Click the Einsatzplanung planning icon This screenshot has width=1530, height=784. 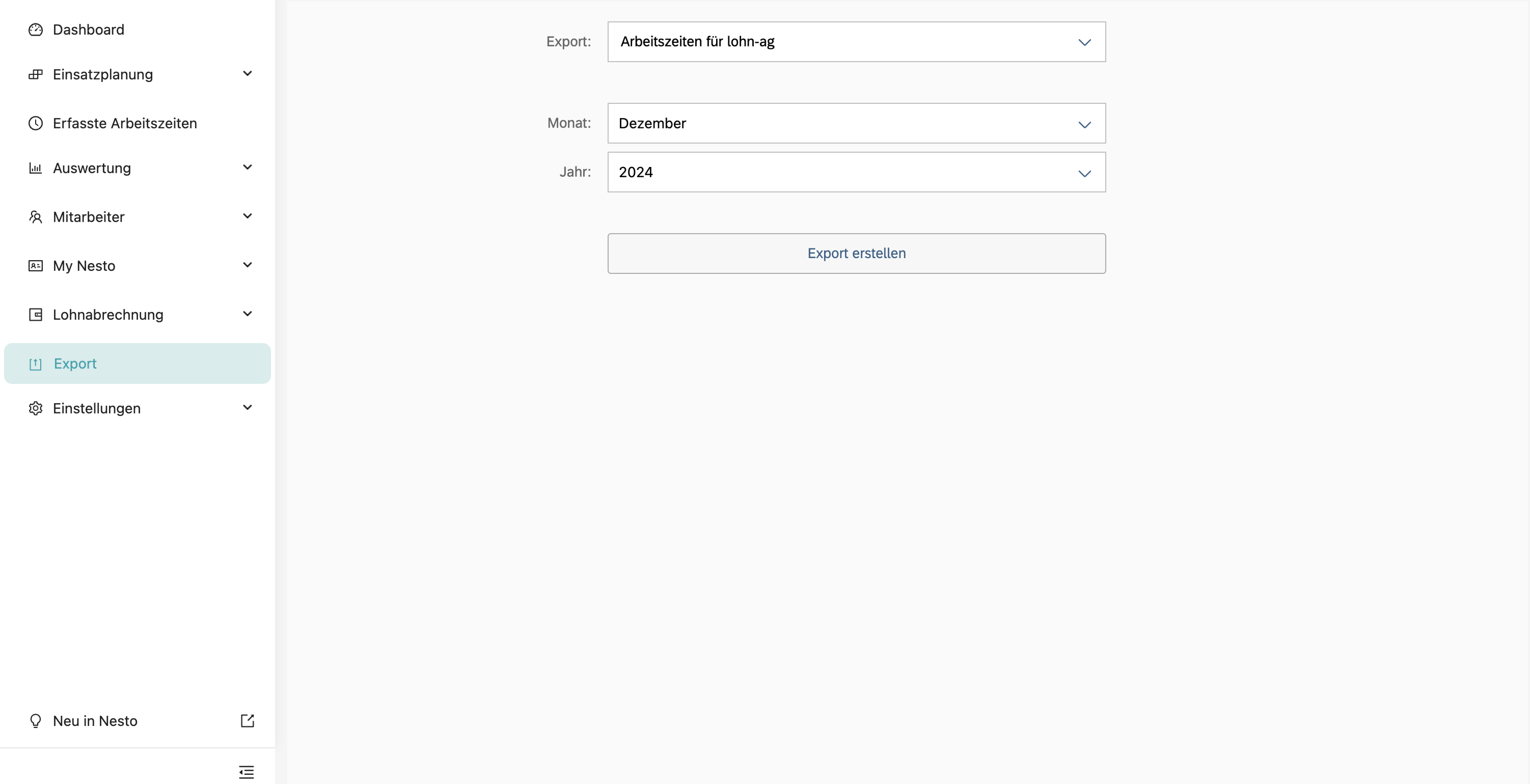[x=36, y=74]
